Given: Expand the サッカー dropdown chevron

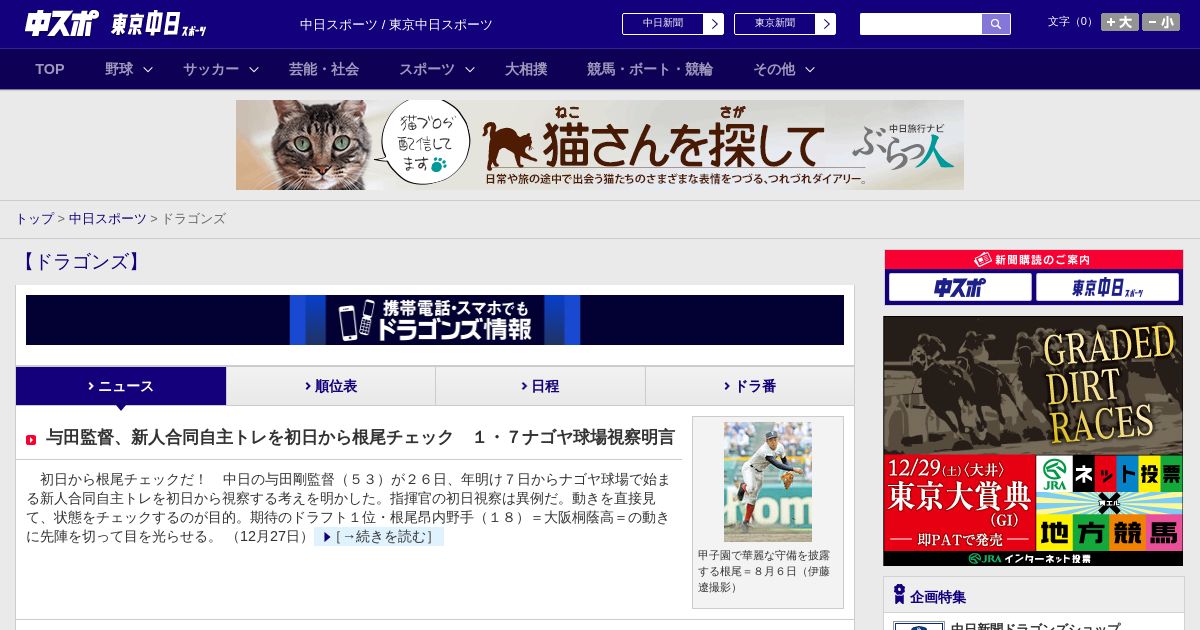Looking at the screenshot, I should pyautogui.click(x=254, y=69).
